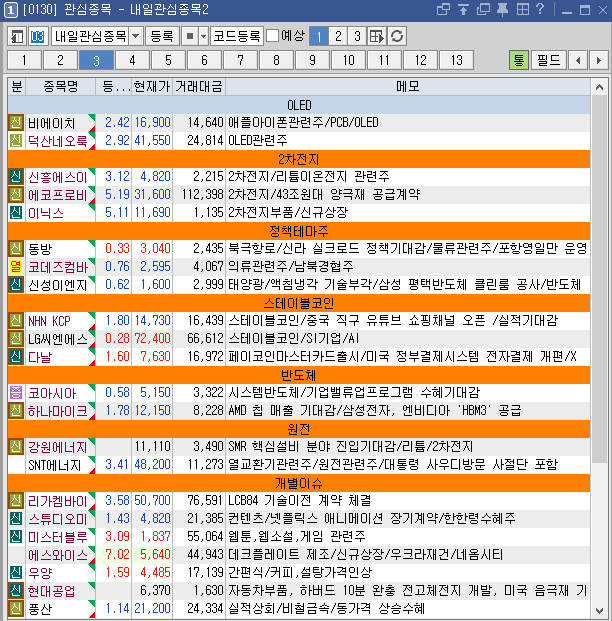Click the 필드 button
The height and width of the screenshot is (621, 612).
[549, 60]
